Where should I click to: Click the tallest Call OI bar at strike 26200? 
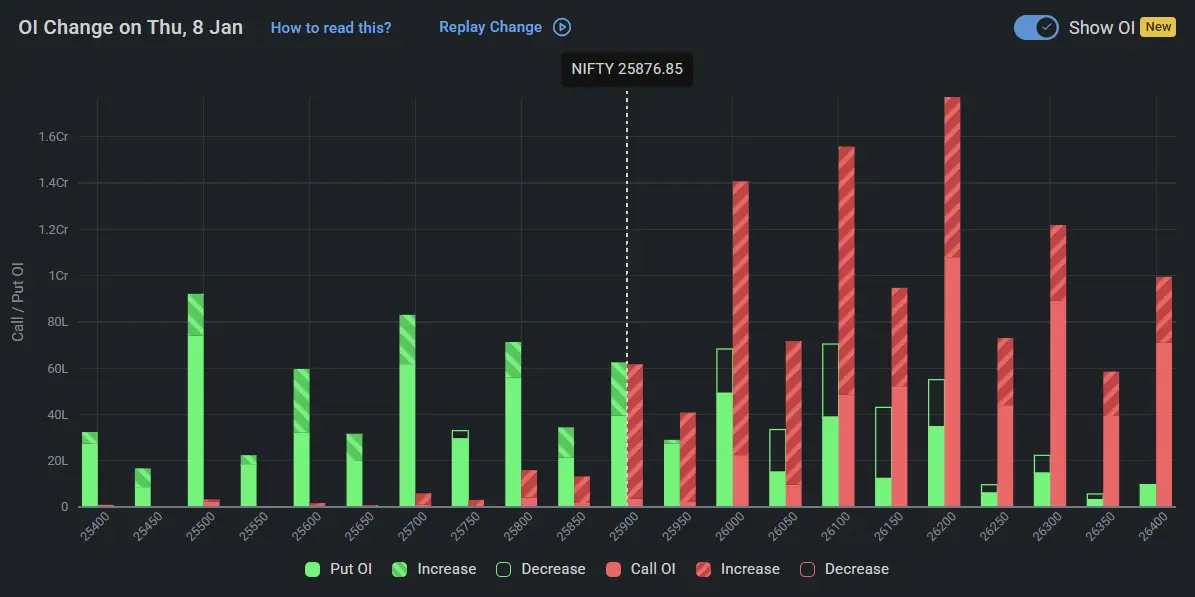950,300
